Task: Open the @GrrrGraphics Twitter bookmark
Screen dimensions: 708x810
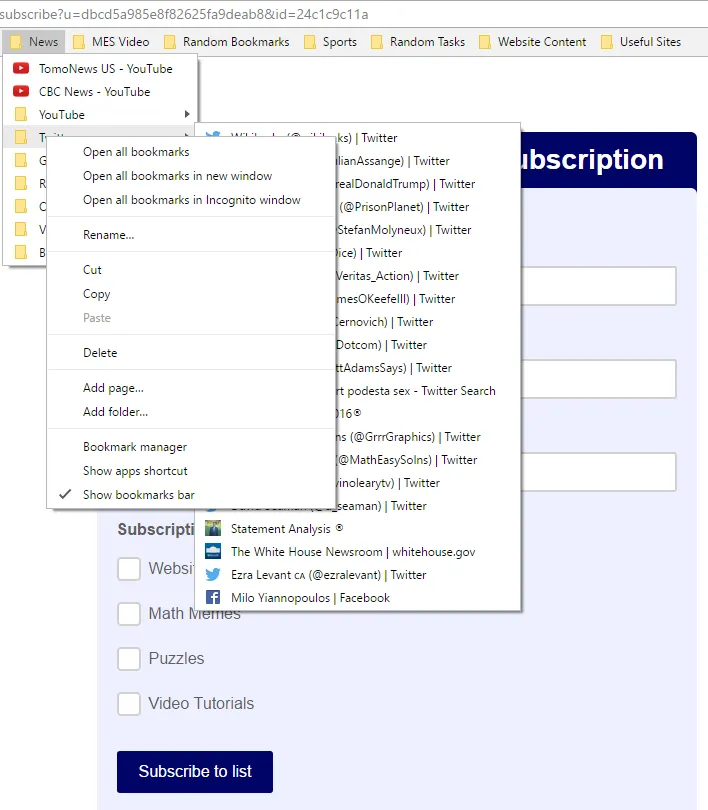Action: click(427, 437)
